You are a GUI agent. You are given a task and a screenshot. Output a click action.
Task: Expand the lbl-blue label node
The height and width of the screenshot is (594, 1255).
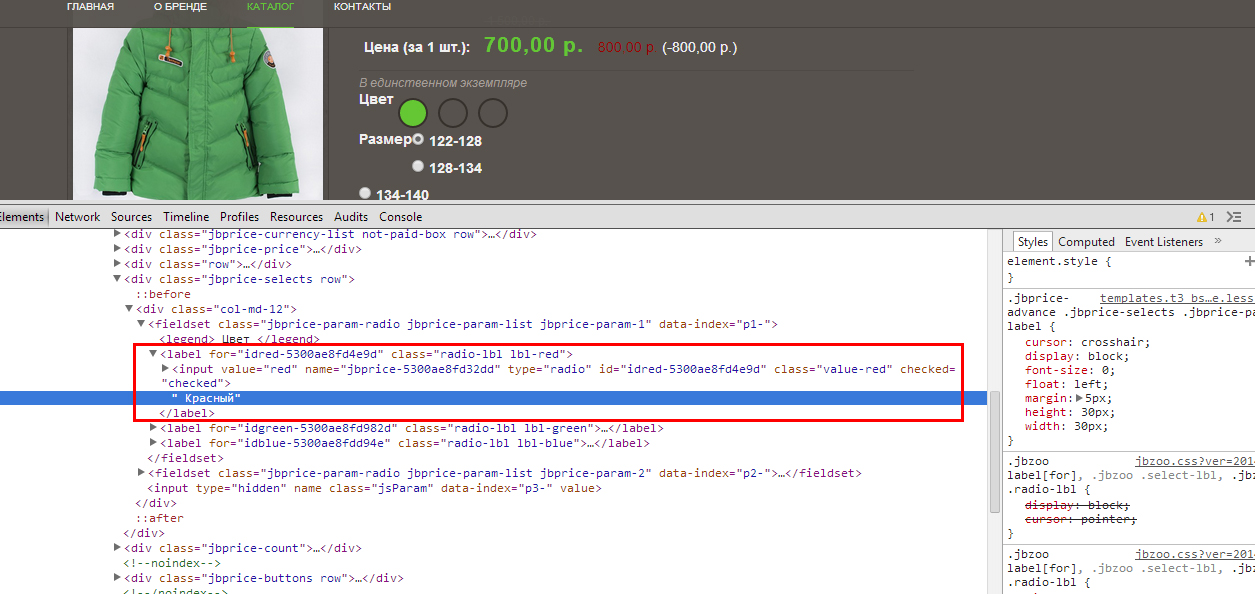pyautogui.click(x=154, y=443)
